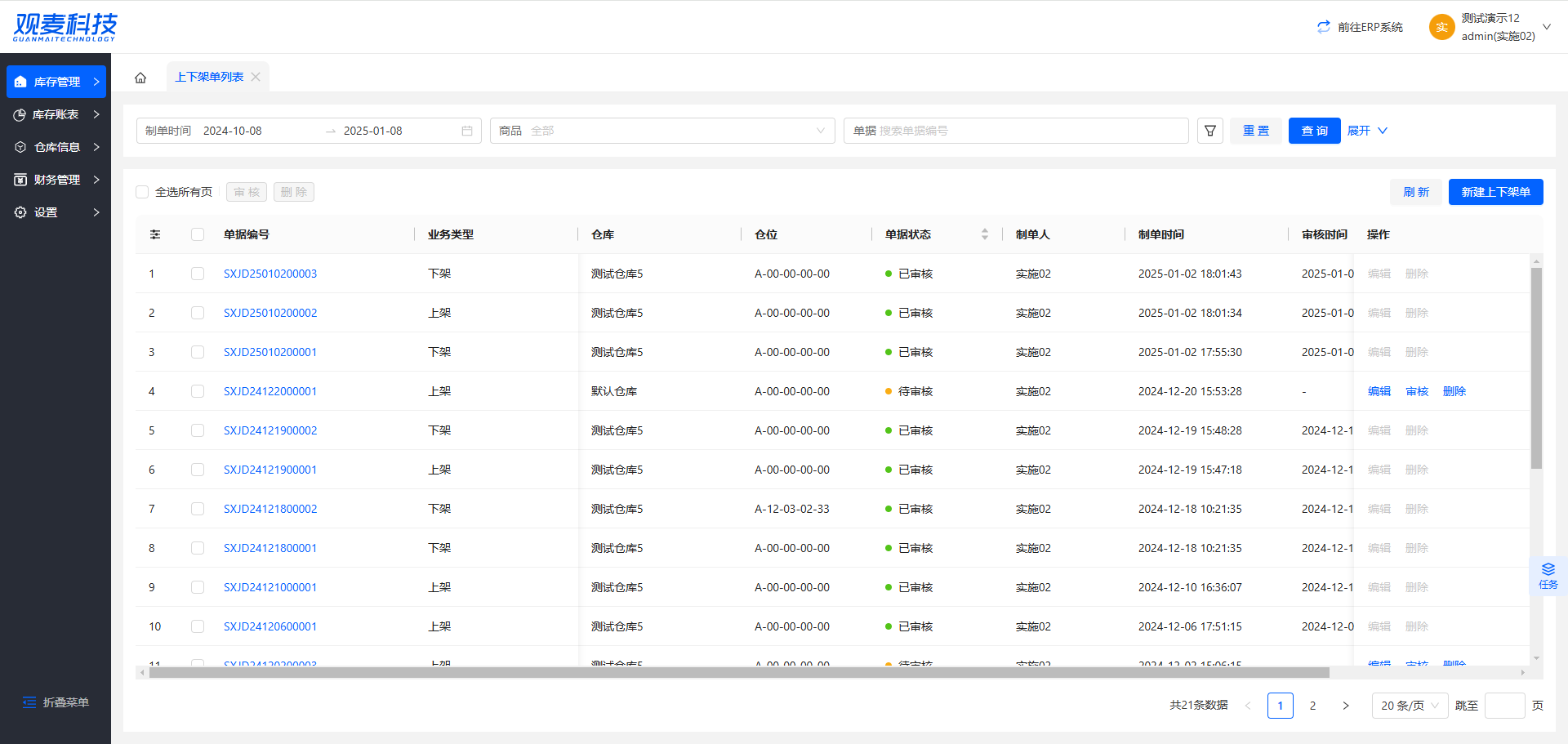Screen dimensions: 1568x744
Task: Collapse the sidebar via 折叠菜单
Action: (56, 702)
